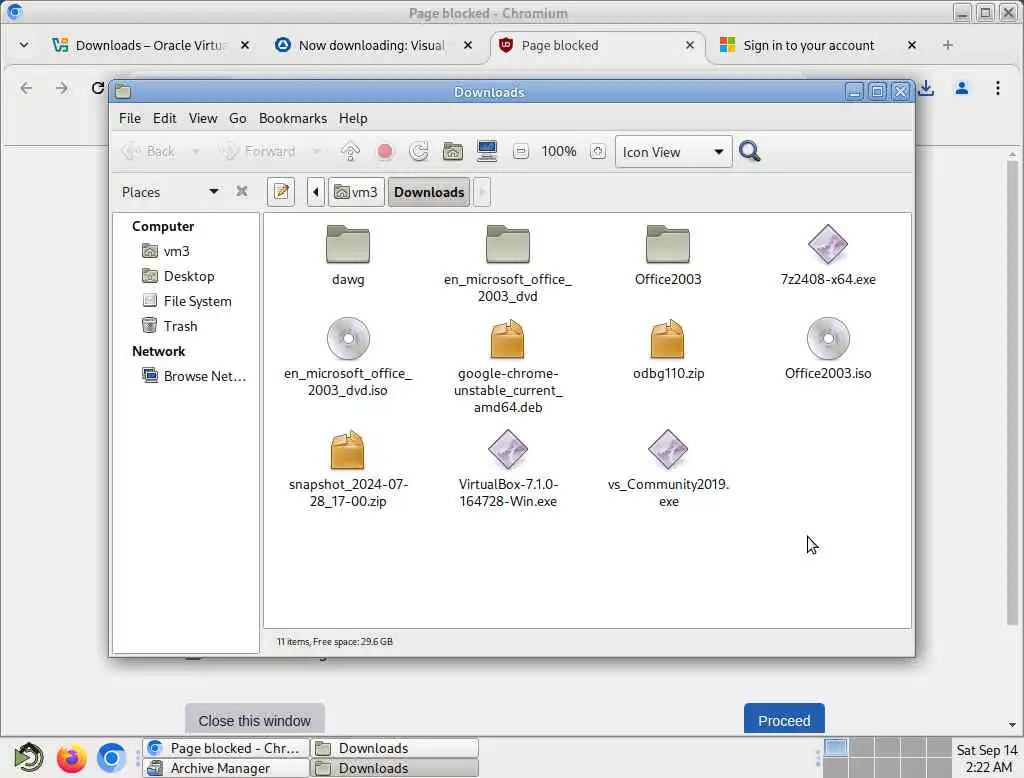
Task: Open the Chromium profile icon
Action: click(961, 88)
